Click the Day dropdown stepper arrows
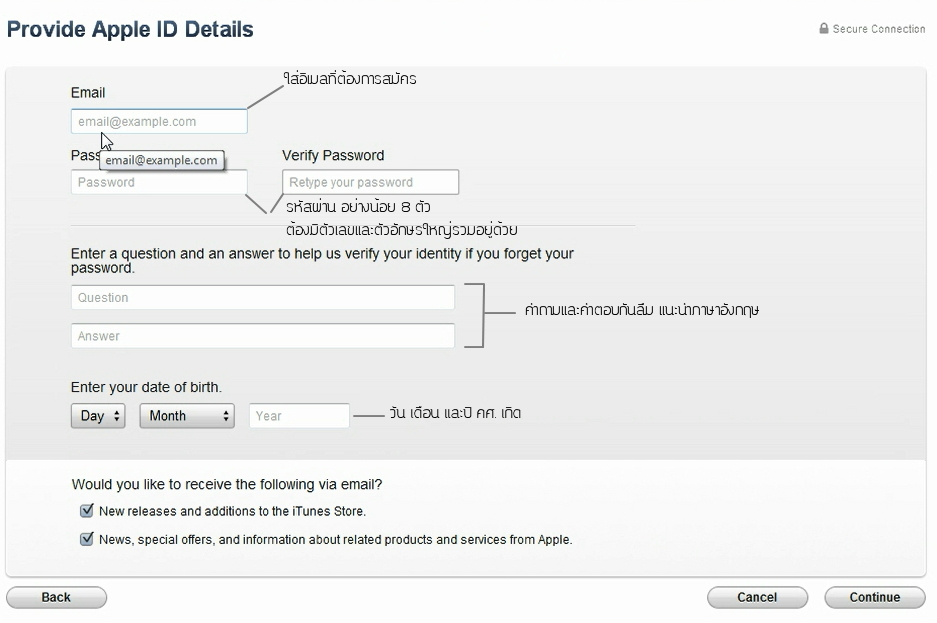Screen dimensions: 937x623 click(x=117, y=416)
